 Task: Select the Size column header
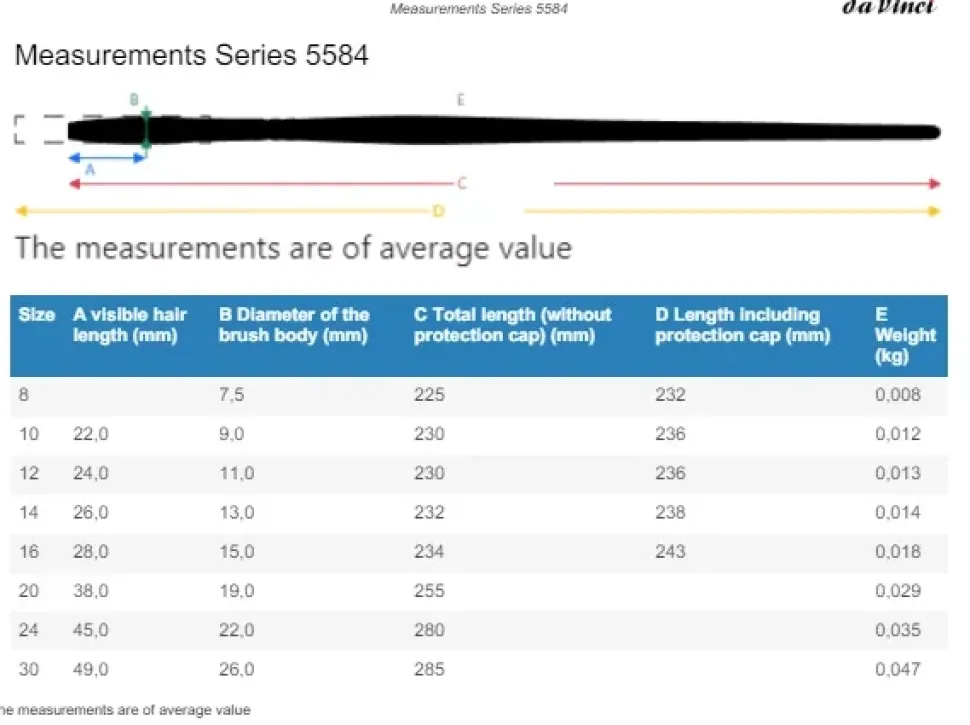[37, 315]
